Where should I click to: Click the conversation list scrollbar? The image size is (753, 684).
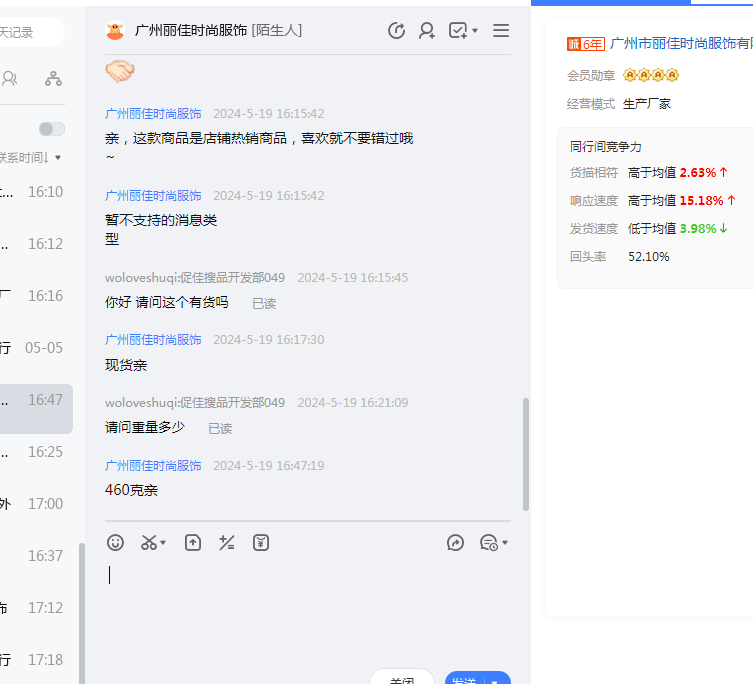tap(82, 613)
